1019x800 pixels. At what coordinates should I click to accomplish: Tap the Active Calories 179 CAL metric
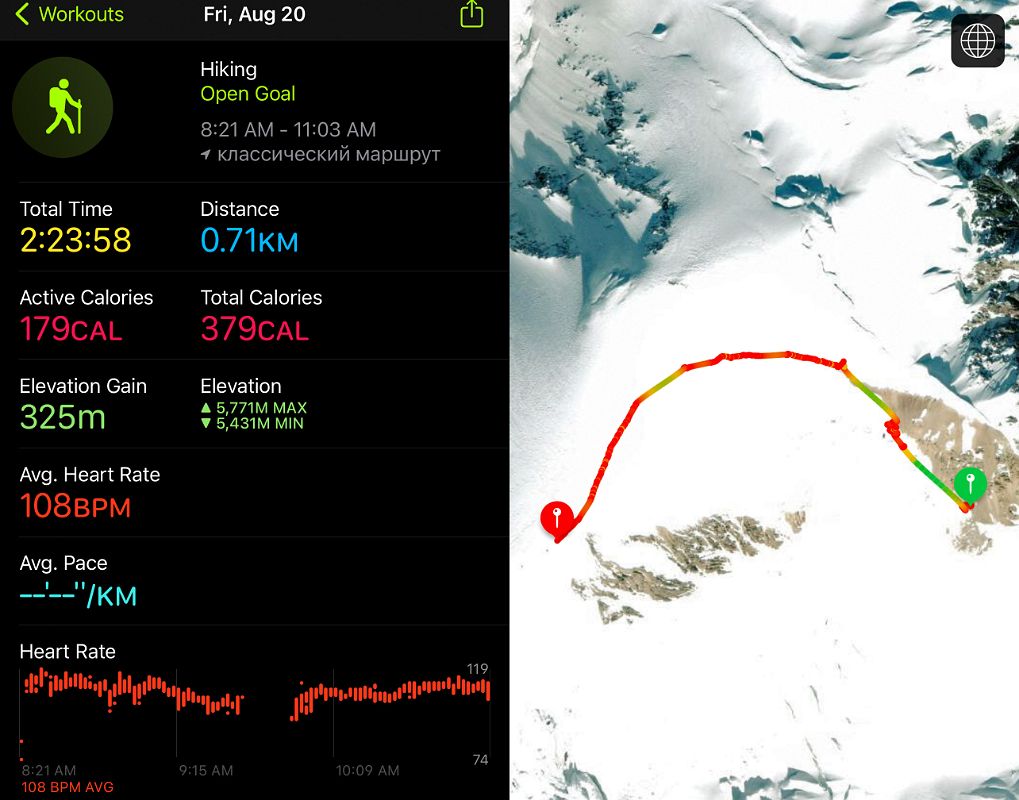(x=71, y=329)
